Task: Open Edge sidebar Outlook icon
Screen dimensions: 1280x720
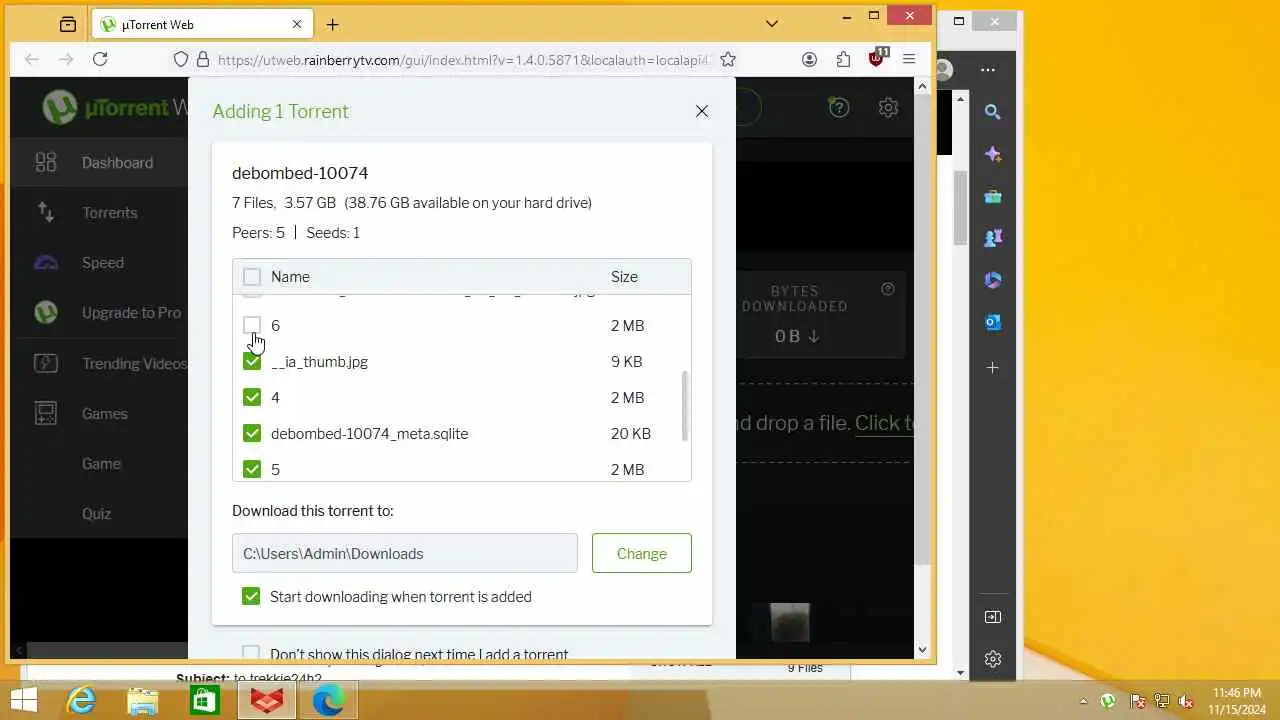Action: coord(993,322)
